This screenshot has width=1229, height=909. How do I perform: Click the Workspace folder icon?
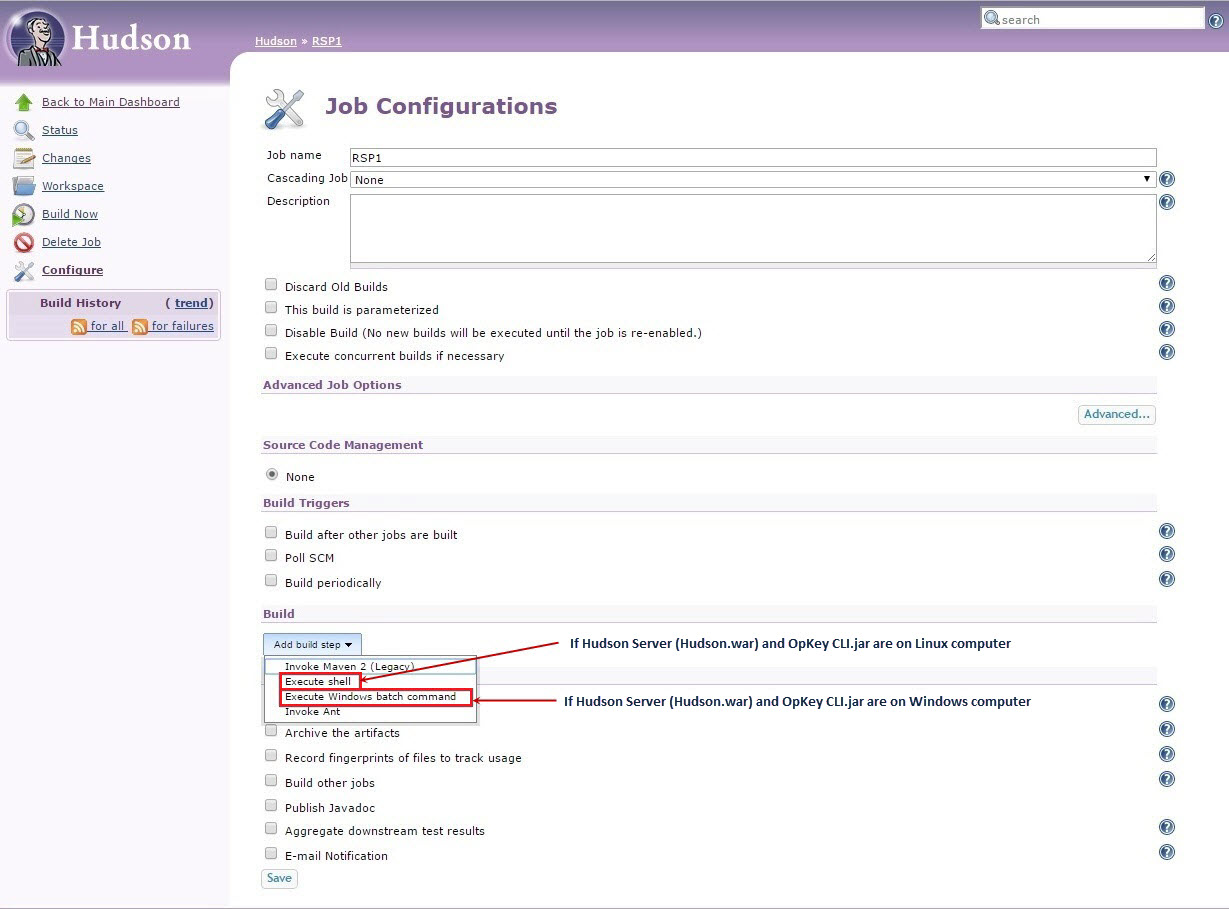click(24, 186)
